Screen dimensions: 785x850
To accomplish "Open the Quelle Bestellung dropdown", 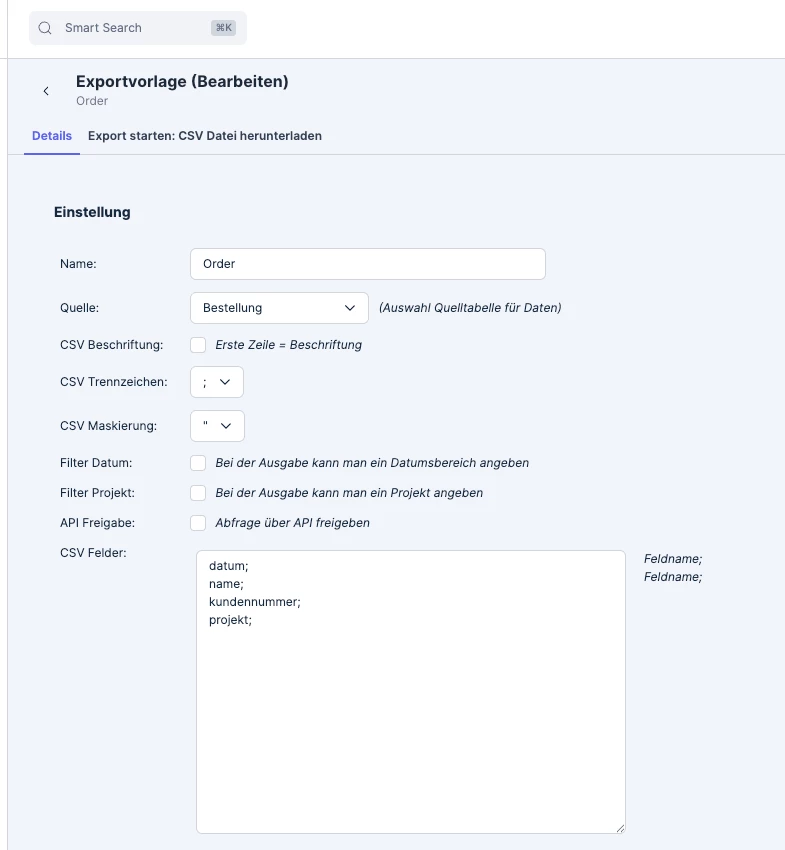I will coord(279,308).
